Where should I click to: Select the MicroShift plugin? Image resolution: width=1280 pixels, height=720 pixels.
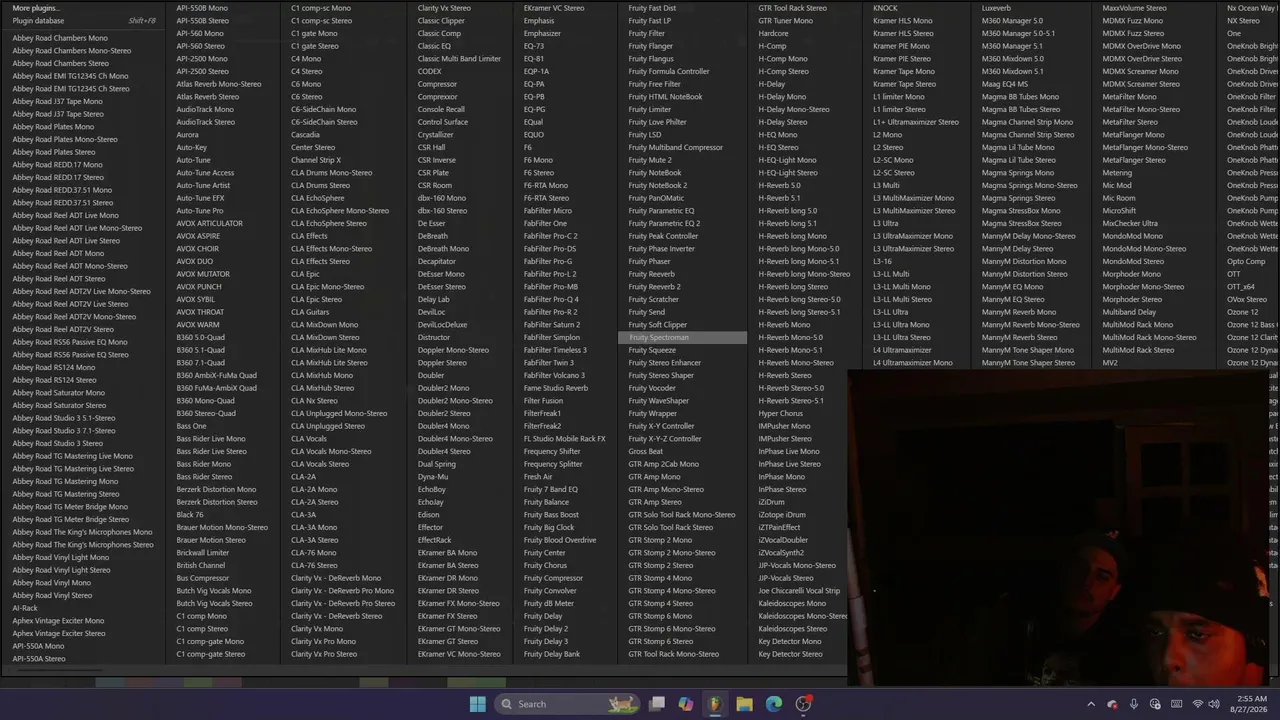(1119, 211)
